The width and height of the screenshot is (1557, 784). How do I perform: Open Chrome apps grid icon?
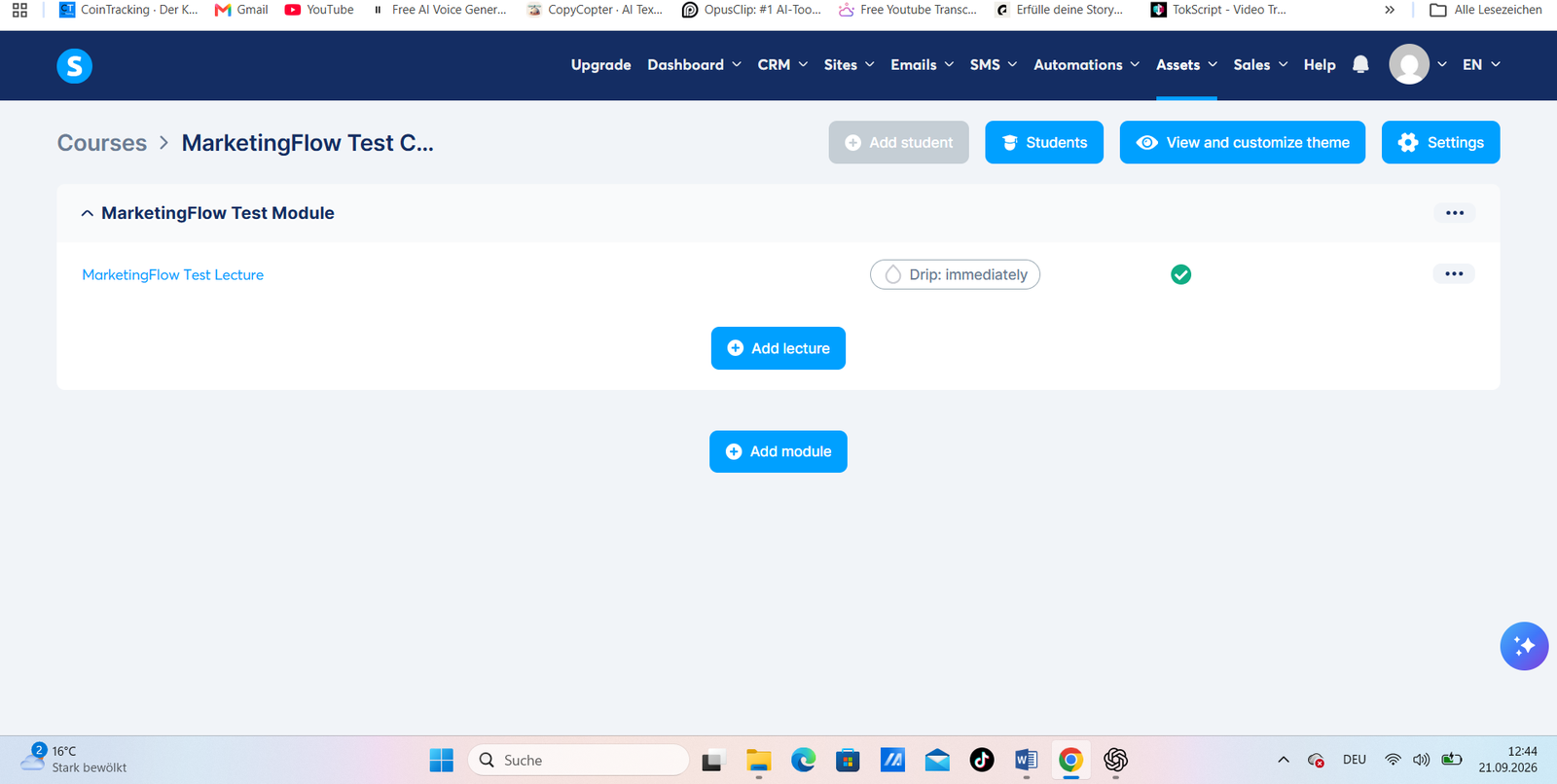(19, 10)
